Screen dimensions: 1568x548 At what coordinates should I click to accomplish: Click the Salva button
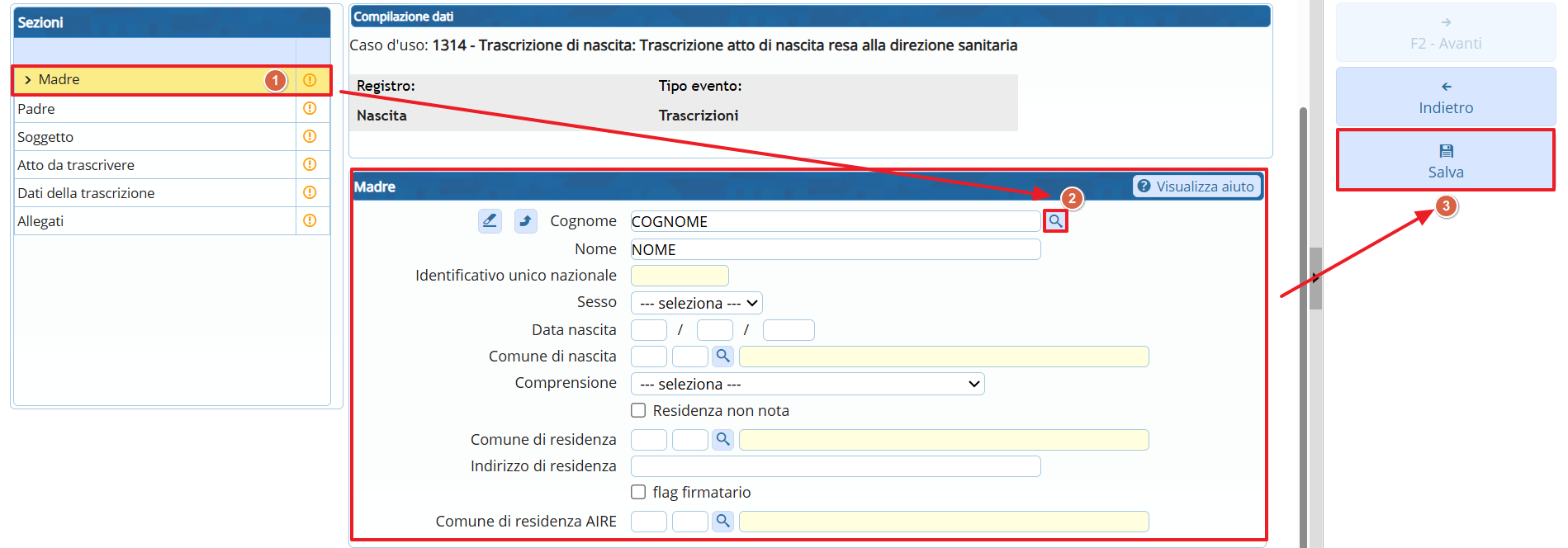[x=1445, y=161]
